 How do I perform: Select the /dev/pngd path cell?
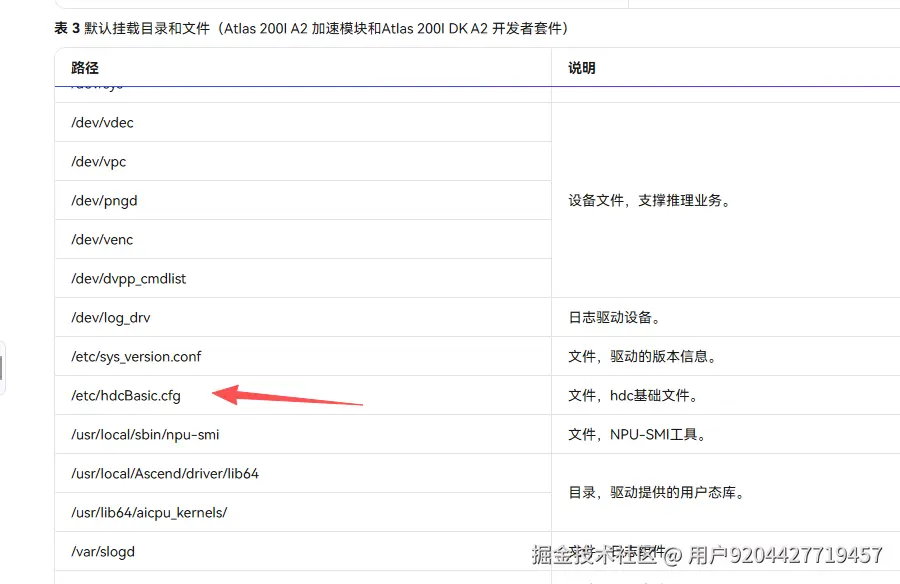click(303, 200)
